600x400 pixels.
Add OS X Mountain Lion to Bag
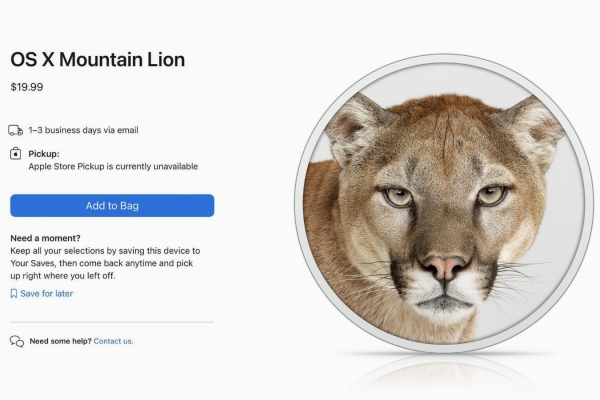click(112, 206)
